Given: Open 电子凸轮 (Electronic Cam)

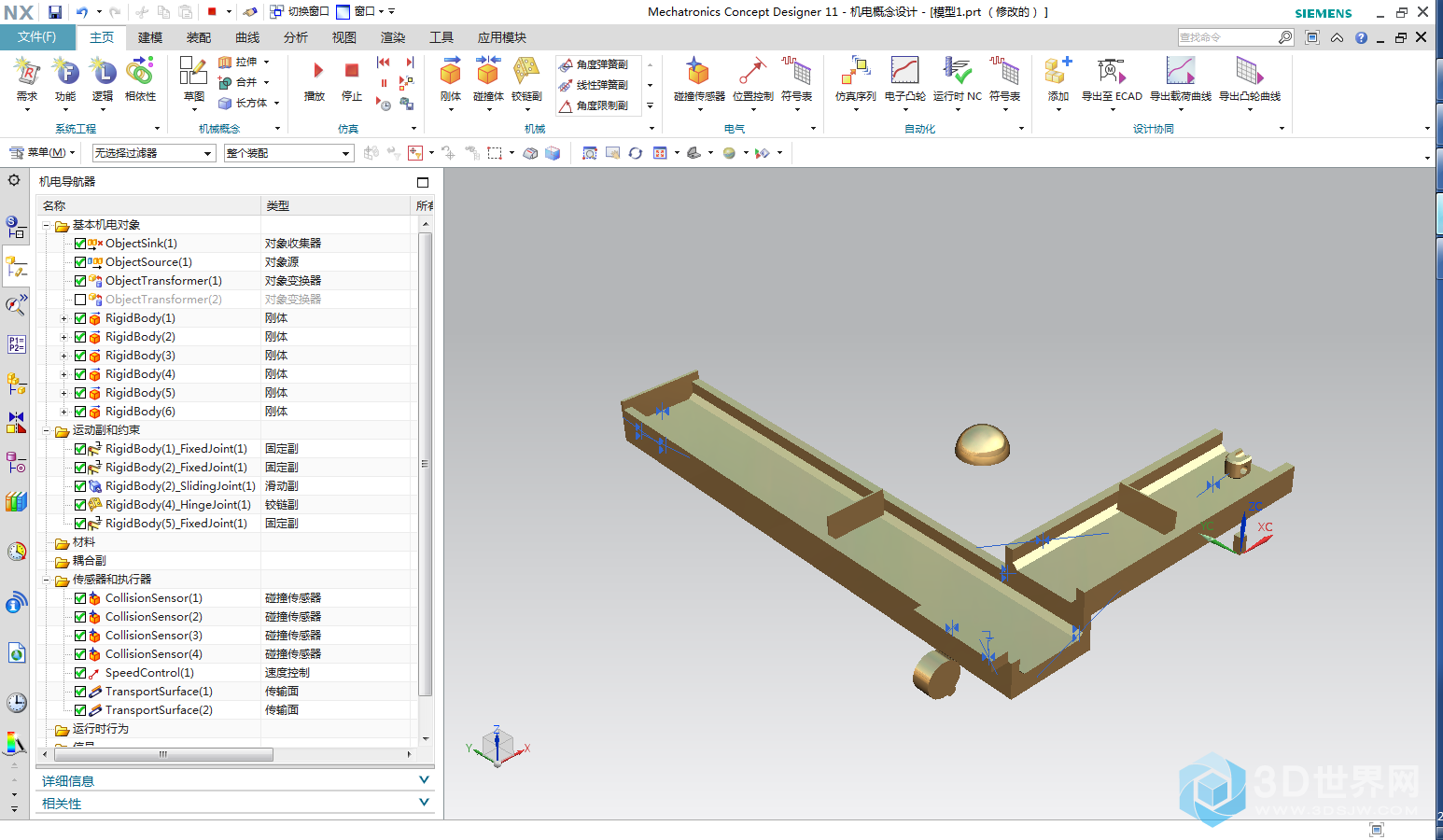Looking at the screenshot, I should pyautogui.click(x=904, y=78).
